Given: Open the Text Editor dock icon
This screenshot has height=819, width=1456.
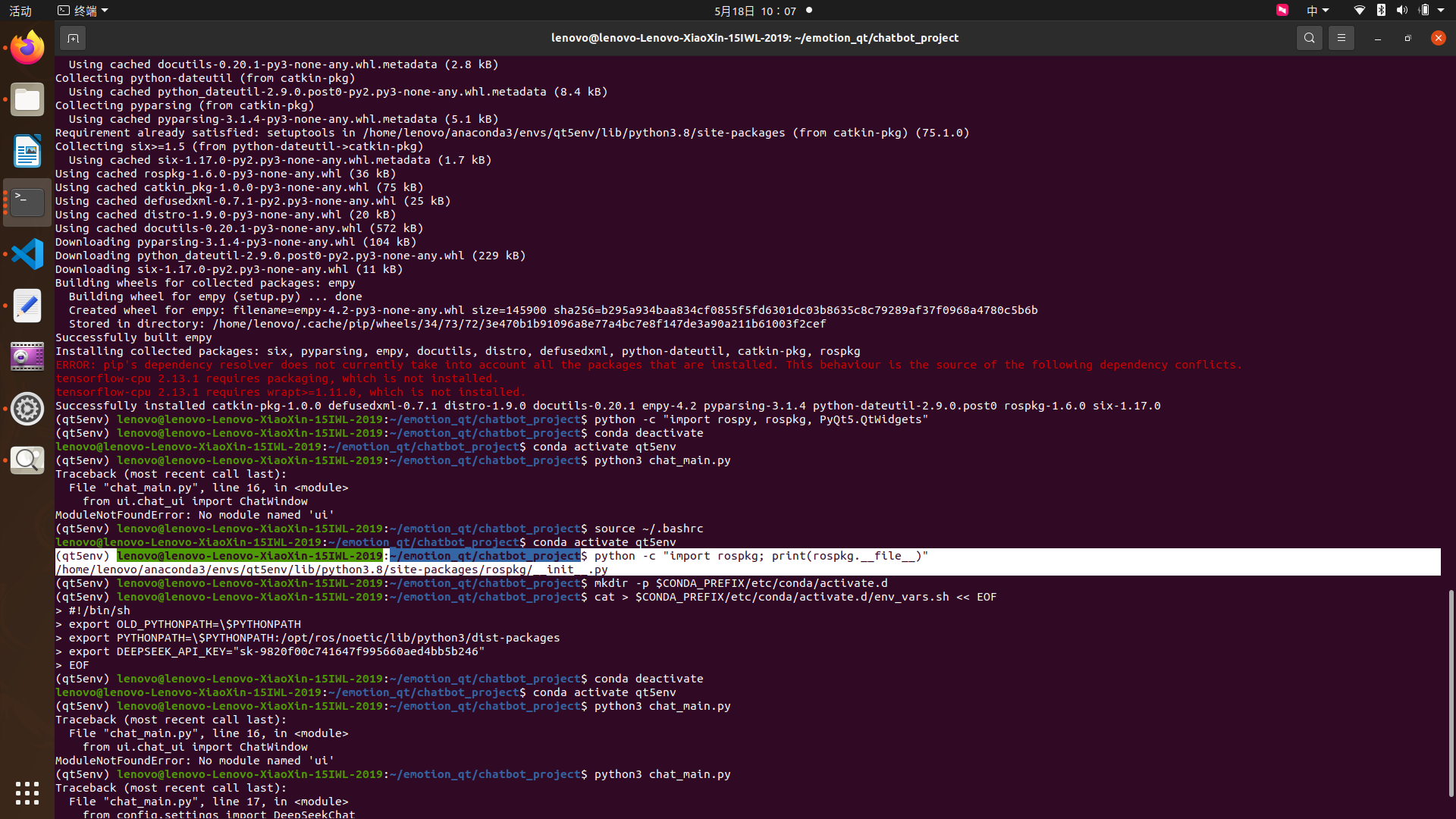Looking at the screenshot, I should 27,306.
